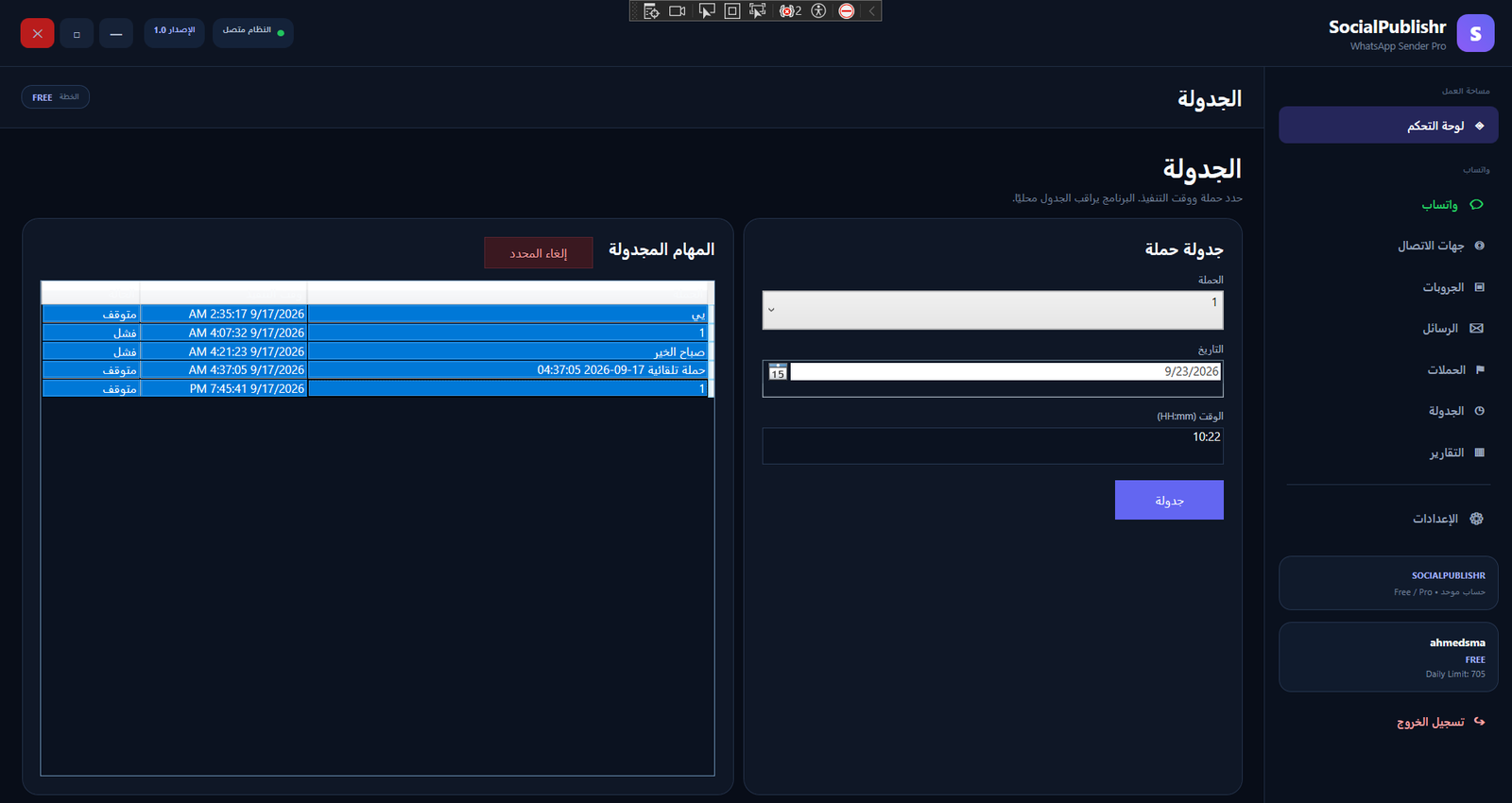The width and height of the screenshot is (1512, 803).
Task: Click the ahmedsma user profile card
Action: click(x=1388, y=657)
